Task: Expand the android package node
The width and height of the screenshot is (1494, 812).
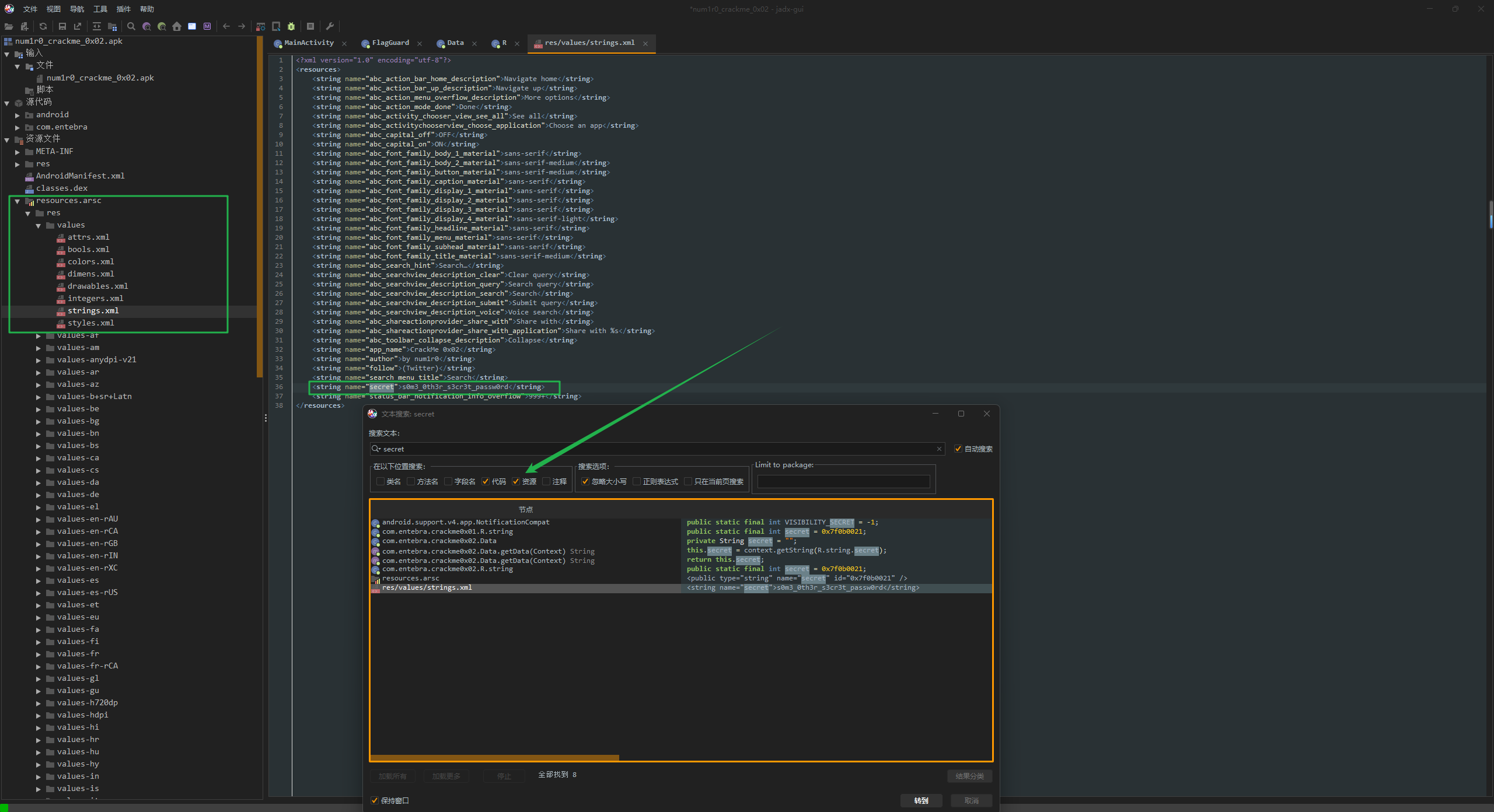Action: [x=18, y=116]
